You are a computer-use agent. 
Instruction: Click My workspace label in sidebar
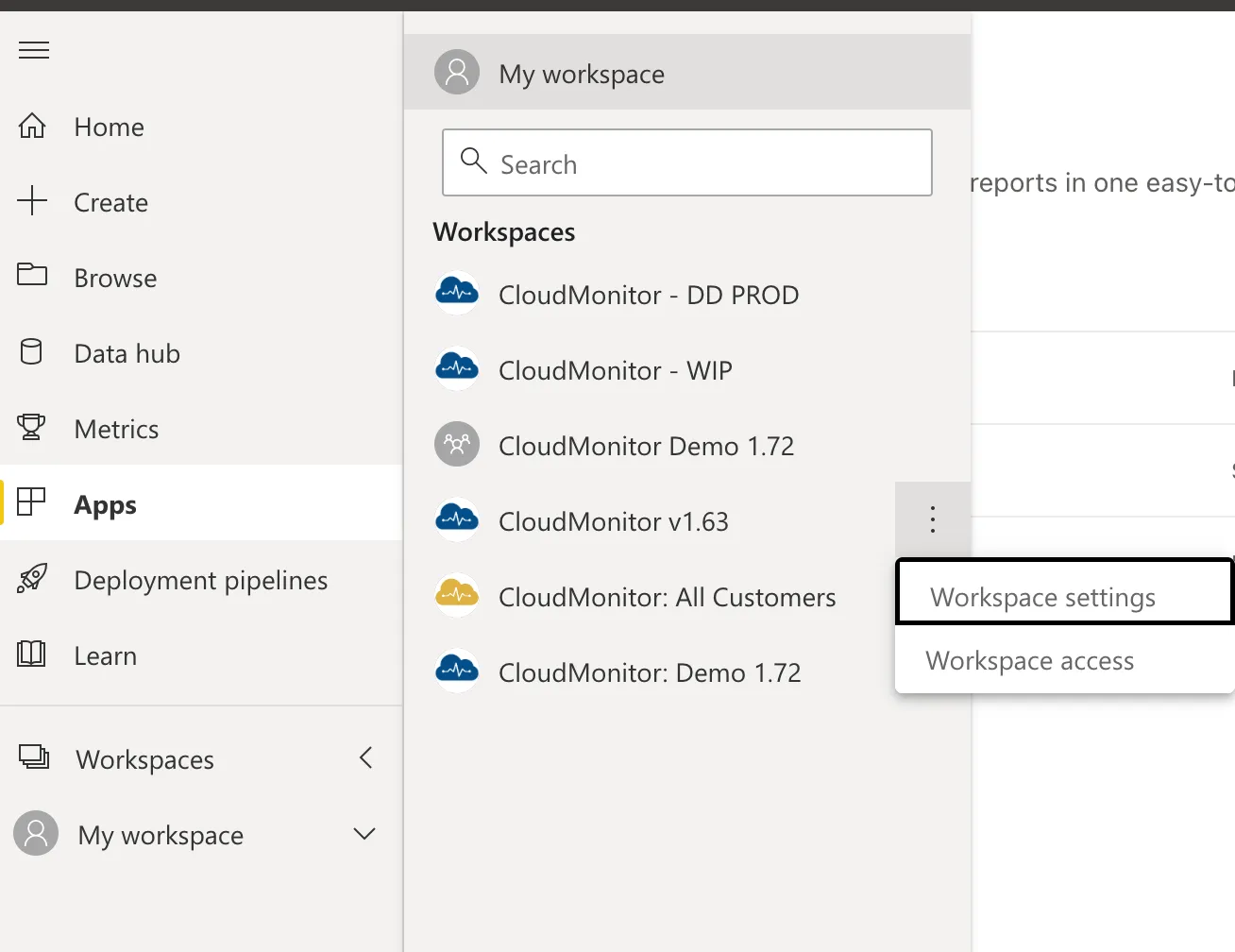pos(161,835)
